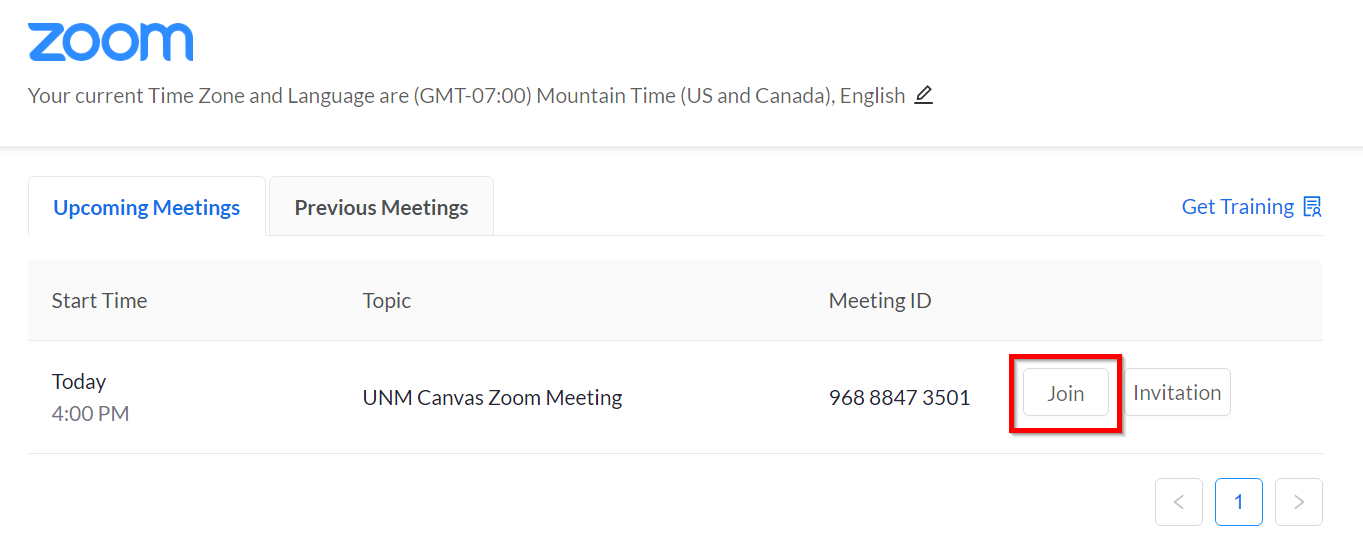Open the Get Training link
The image size is (1363, 548).
point(1237,207)
